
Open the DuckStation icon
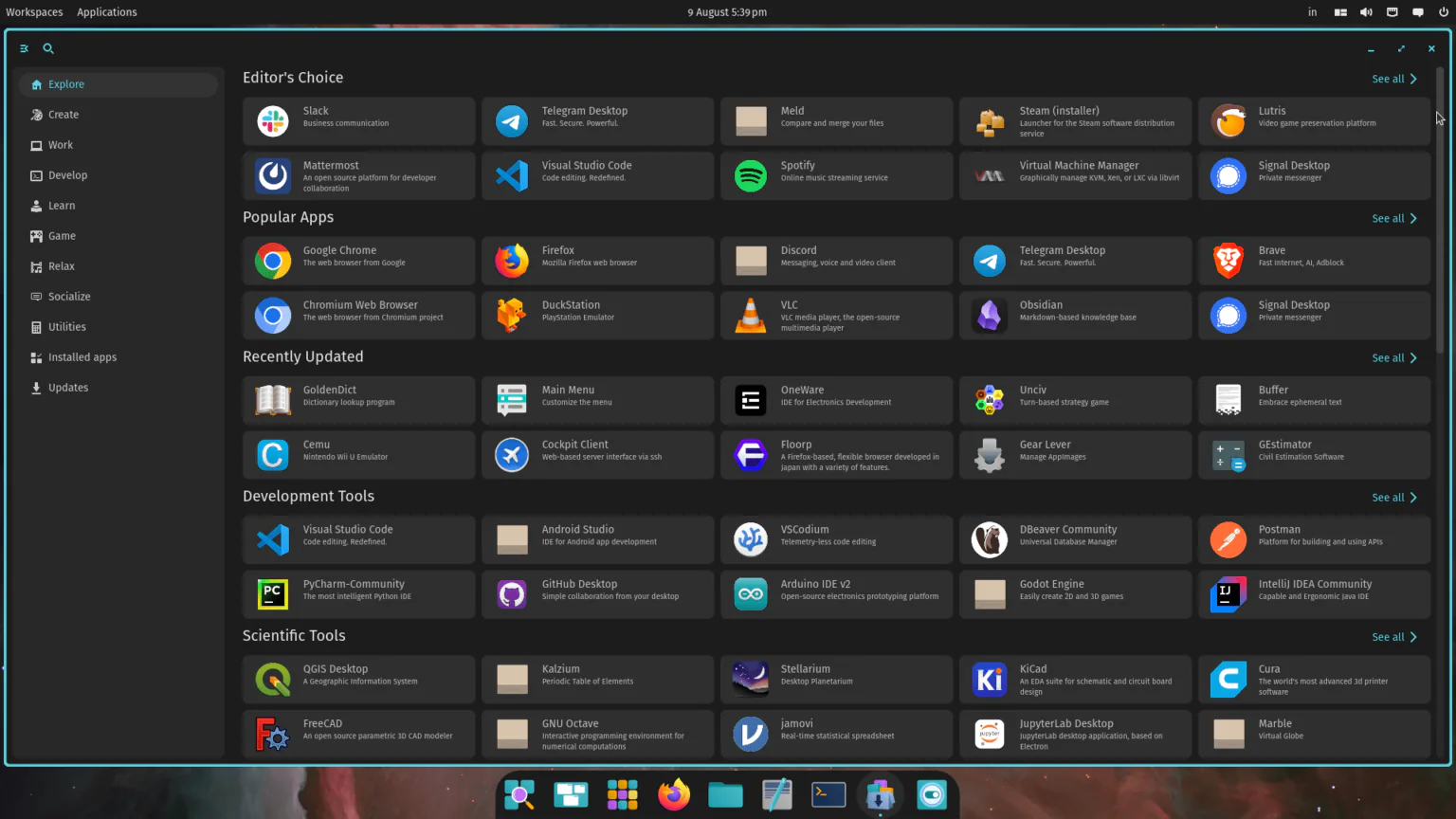pyautogui.click(x=512, y=316)
